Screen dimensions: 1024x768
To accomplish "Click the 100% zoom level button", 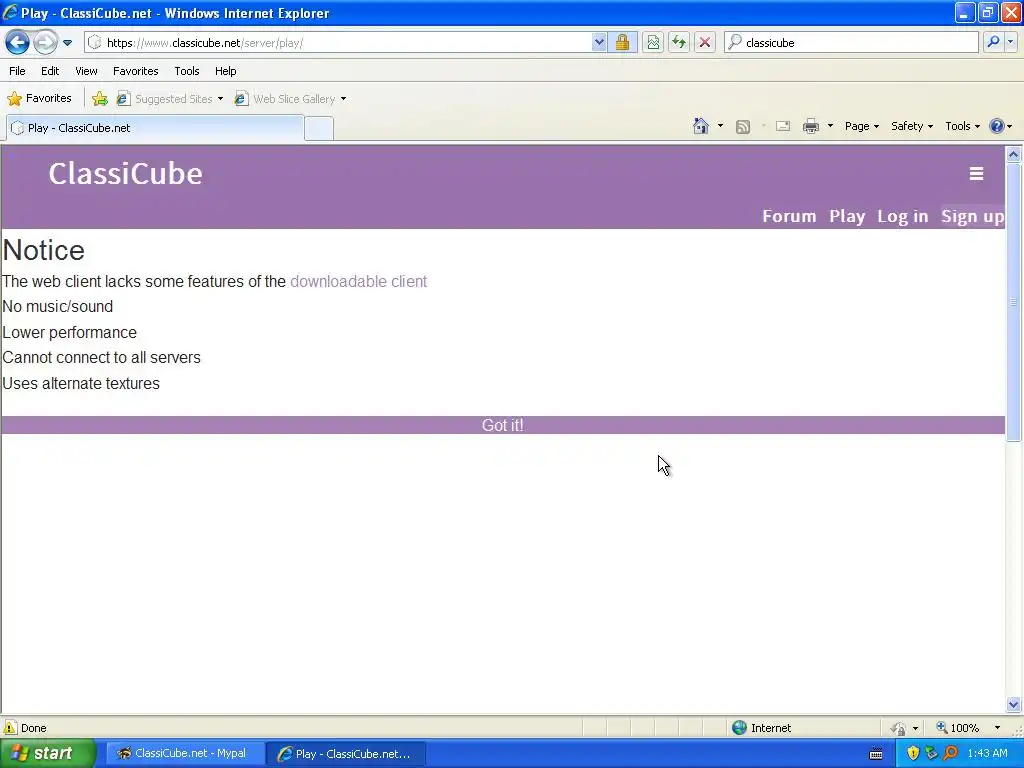I will point(959,728).
